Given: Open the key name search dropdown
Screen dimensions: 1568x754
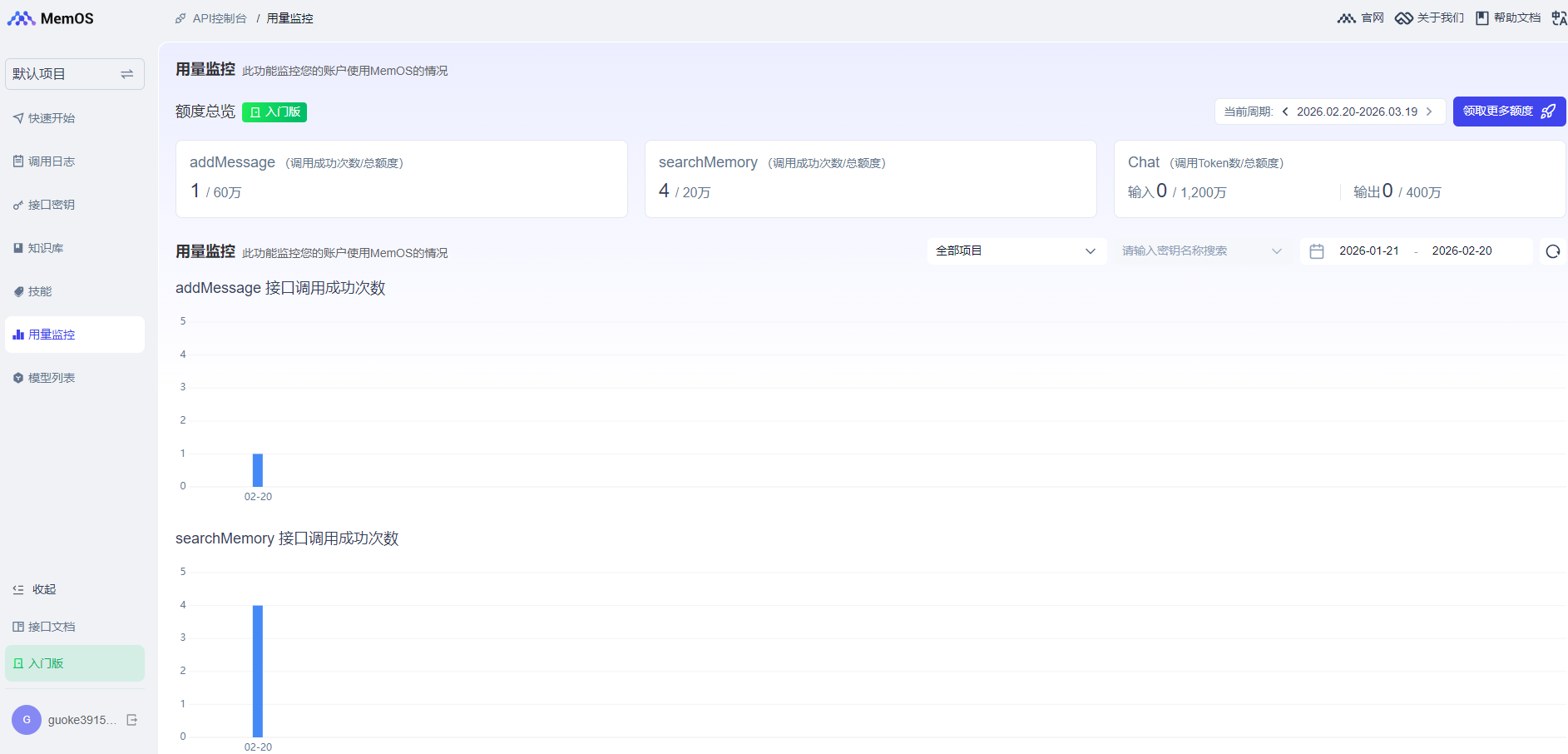Looking at the screenshot, I should [x=1201, y=251].
